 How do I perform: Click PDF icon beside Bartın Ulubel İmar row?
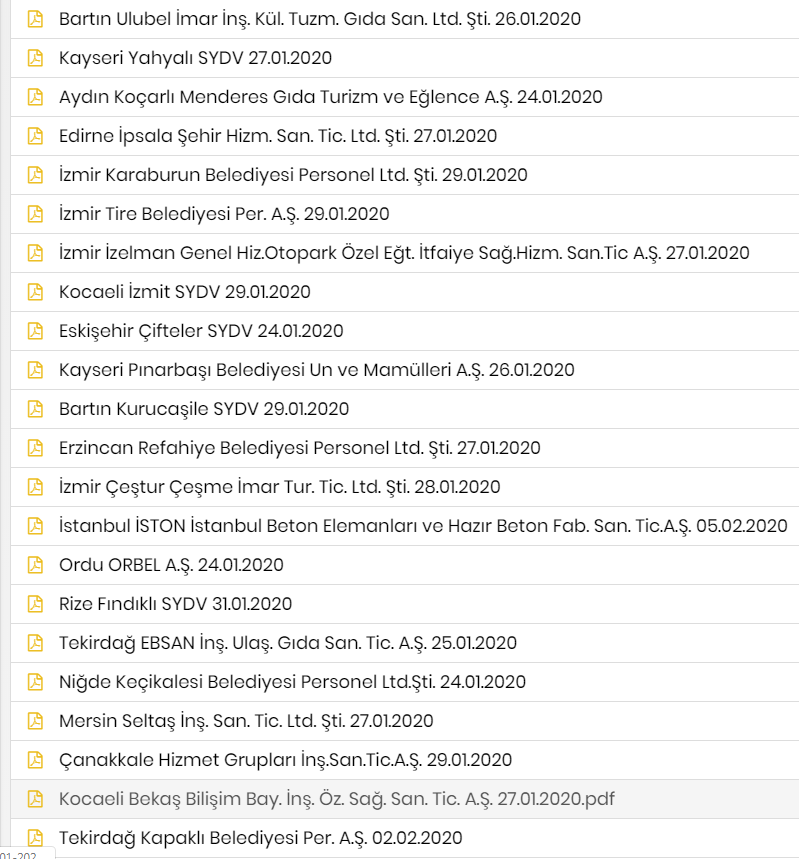pos(35,19)
